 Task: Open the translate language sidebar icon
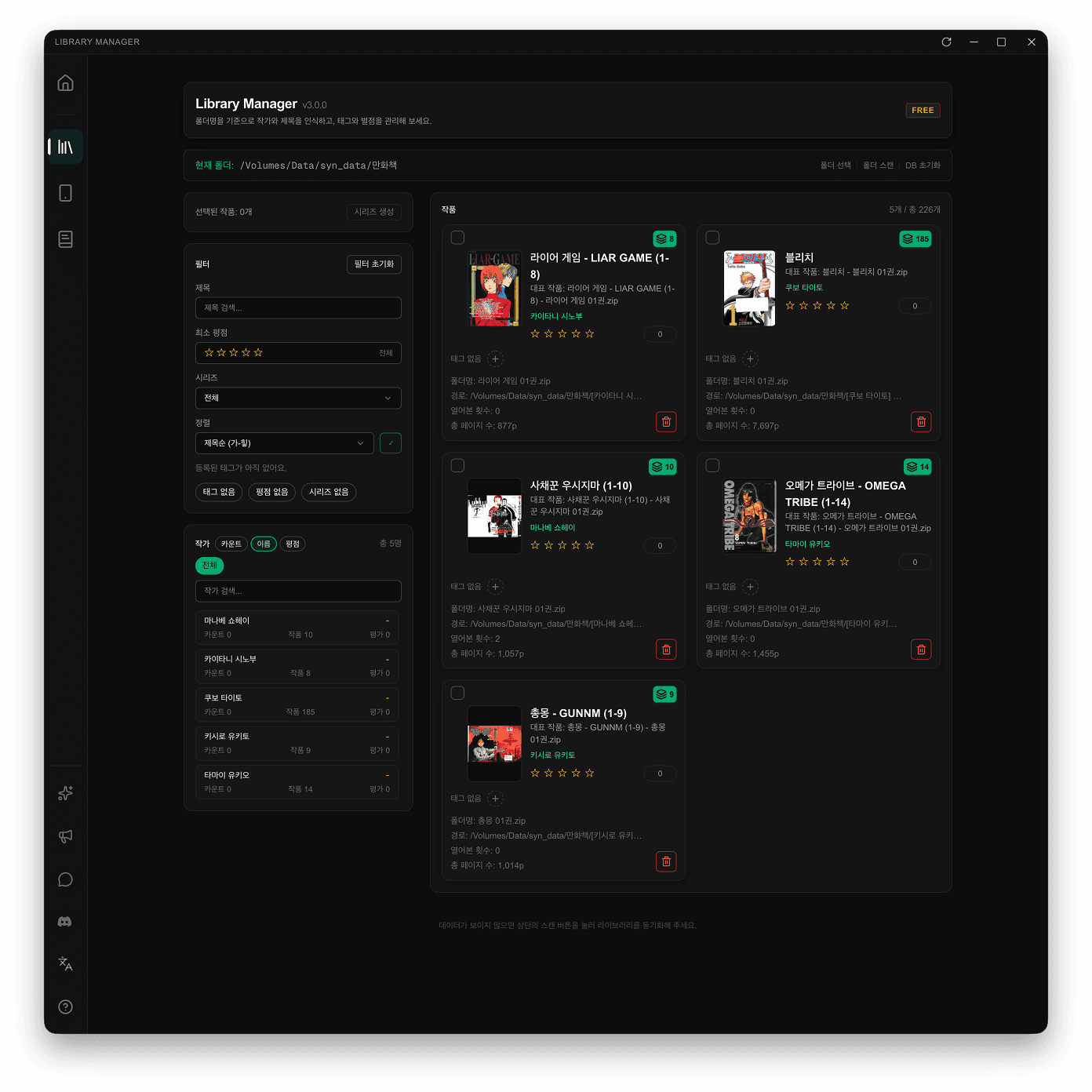pyautogui.click(x=65, y=964)
